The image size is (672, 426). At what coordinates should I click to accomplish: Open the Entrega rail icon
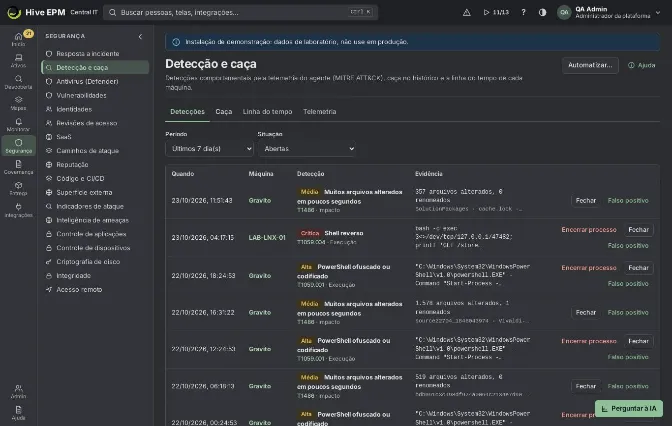18,189
